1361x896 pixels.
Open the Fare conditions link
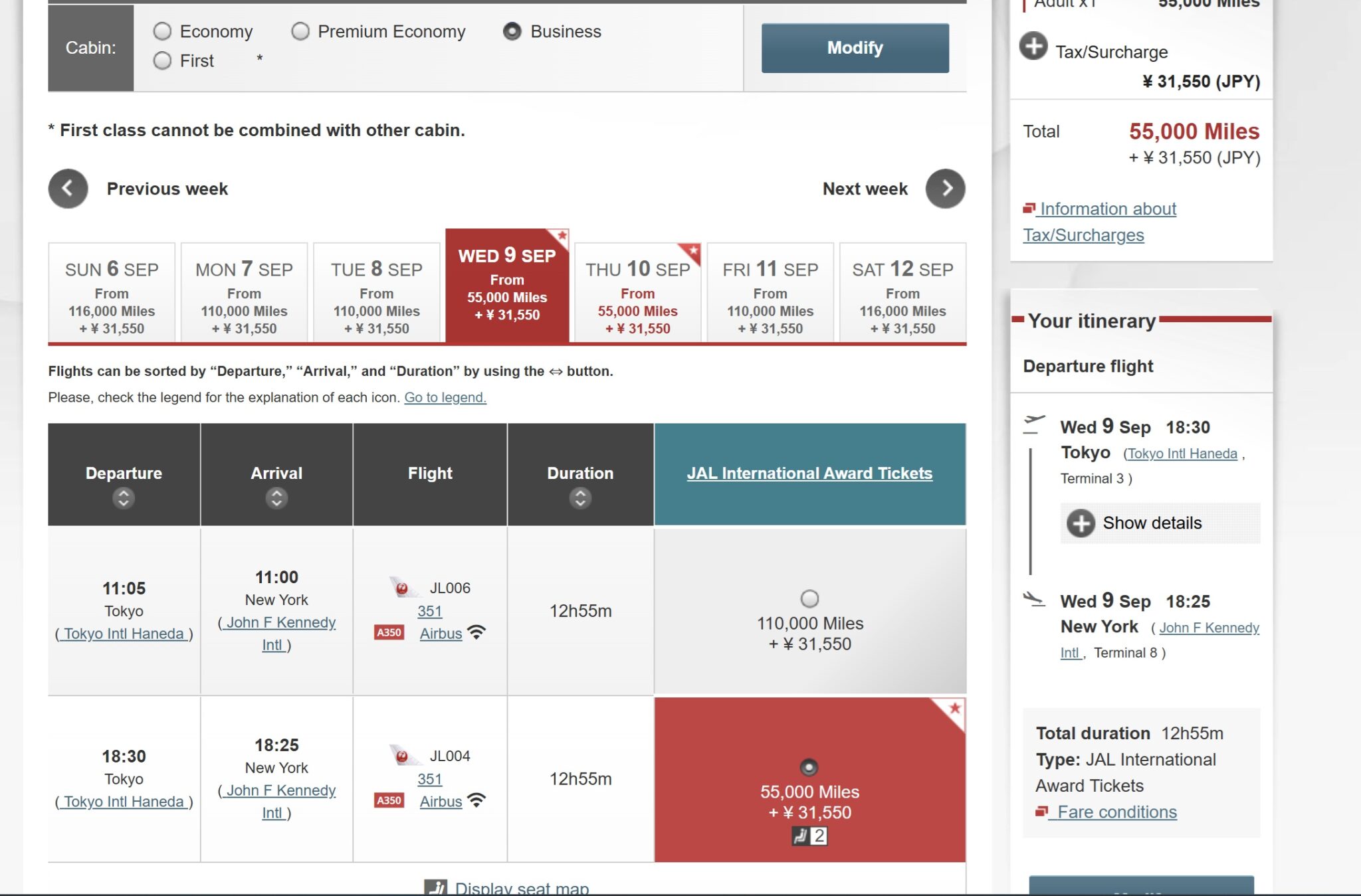click(x=1116, y=812)
